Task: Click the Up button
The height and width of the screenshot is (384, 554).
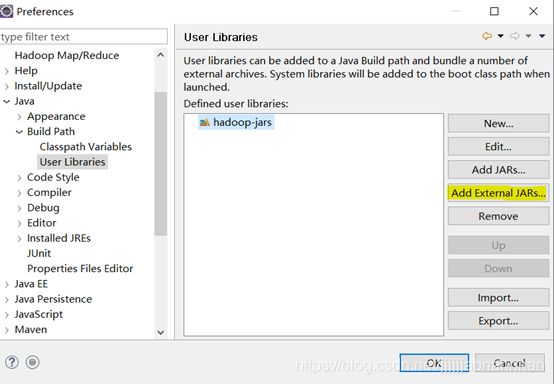Action: point(499,245)
